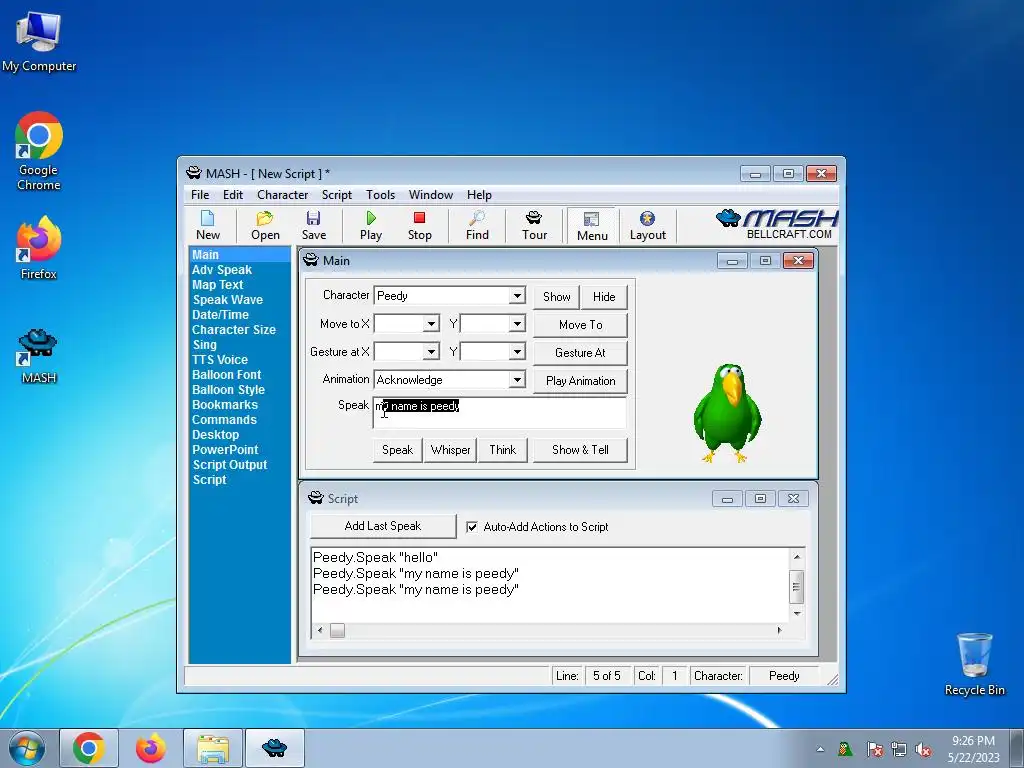Toggle Auto-Add Actions to Script checkbox

coord(472,527)
